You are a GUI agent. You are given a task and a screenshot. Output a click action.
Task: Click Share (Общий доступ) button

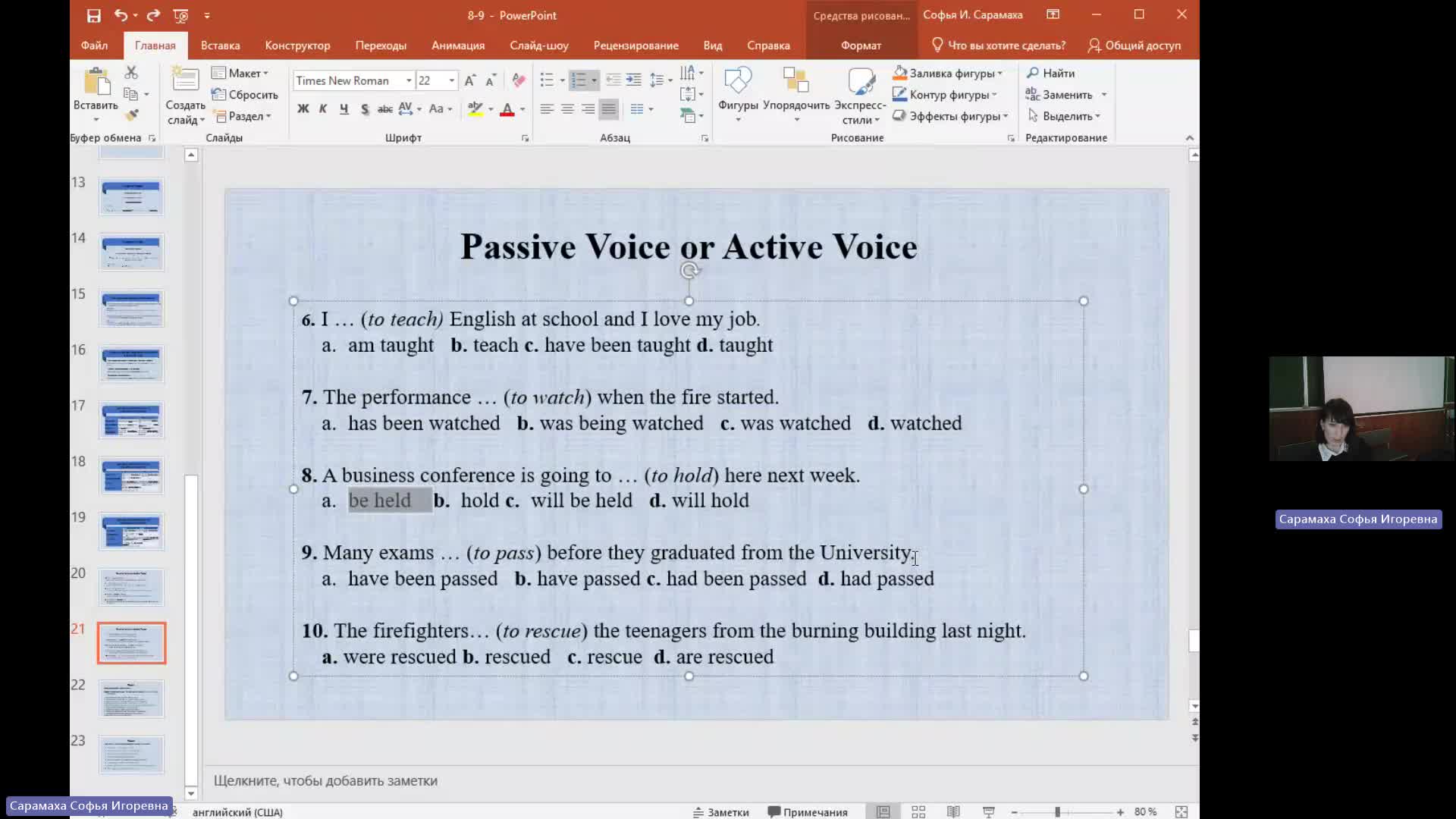coord(1134,45)
